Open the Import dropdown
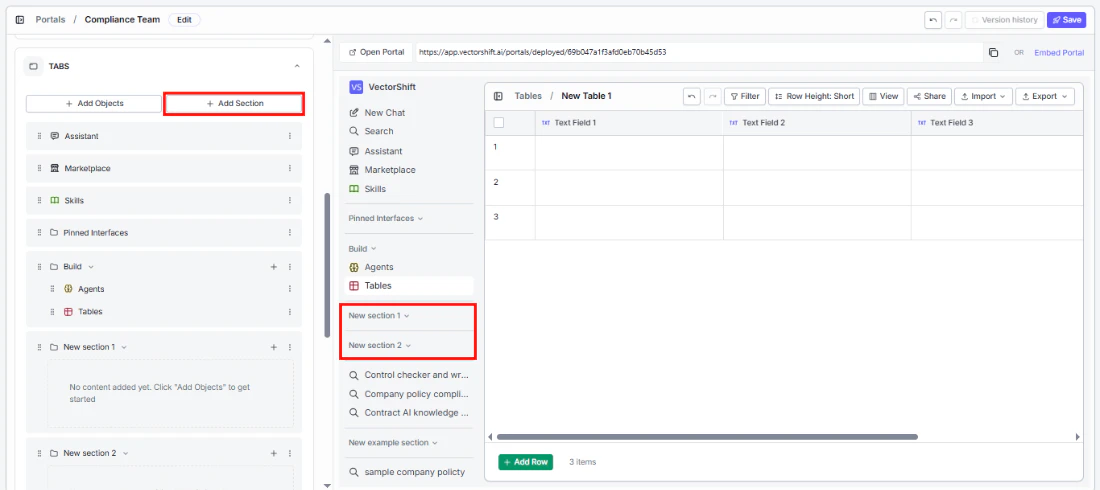 pos(982,96)
